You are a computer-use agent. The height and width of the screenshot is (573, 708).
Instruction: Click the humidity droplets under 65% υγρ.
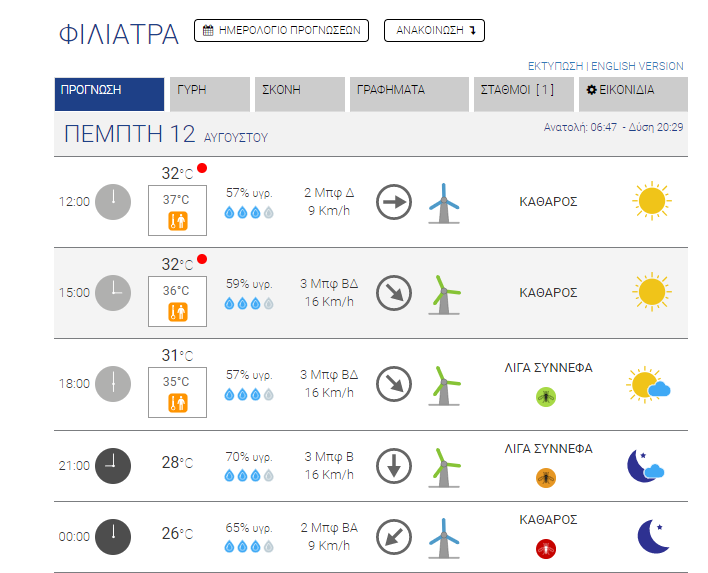tap(249, 547)
